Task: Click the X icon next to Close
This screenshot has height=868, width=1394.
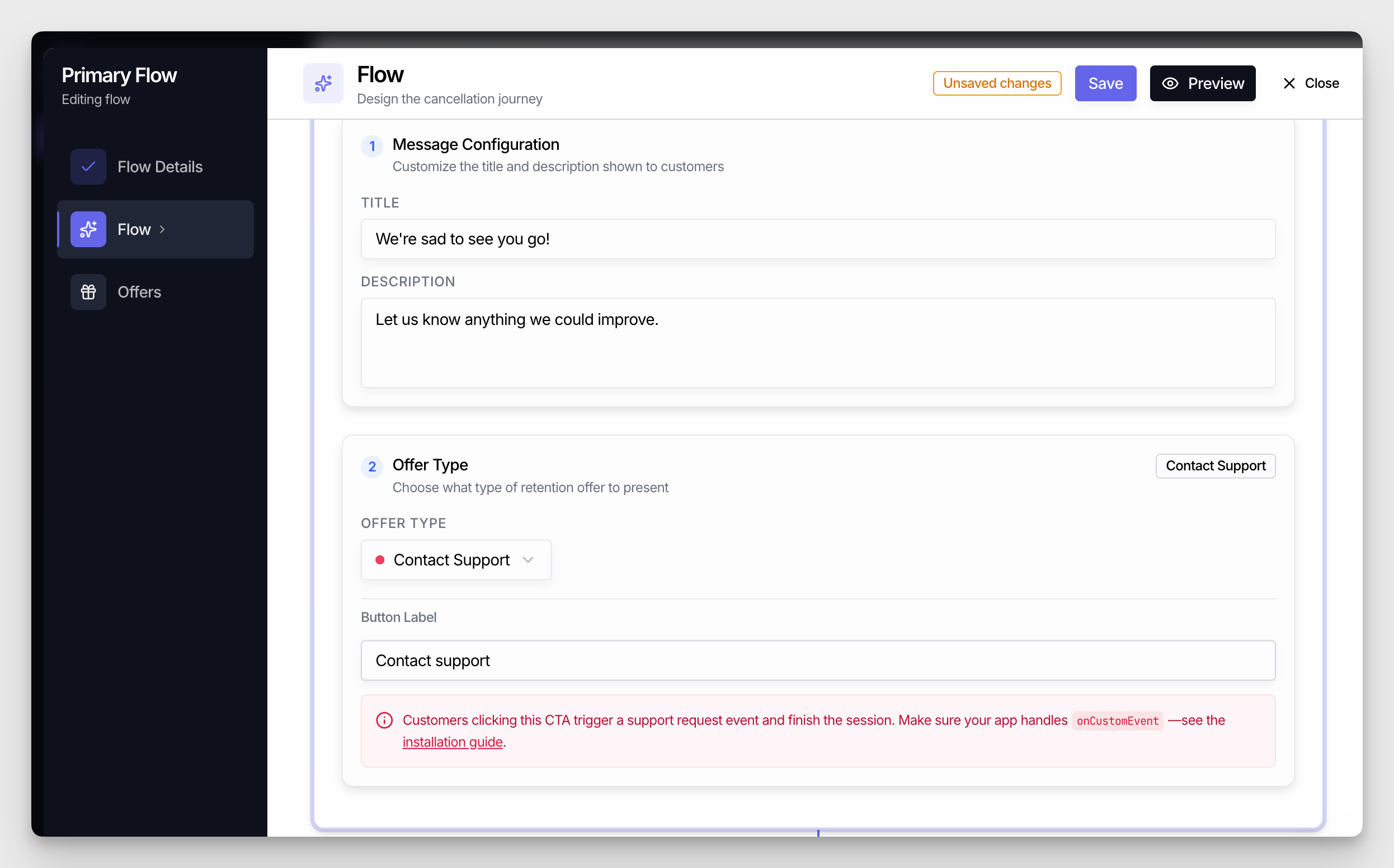Action: pyautogui.click(x=1289, y=83)
